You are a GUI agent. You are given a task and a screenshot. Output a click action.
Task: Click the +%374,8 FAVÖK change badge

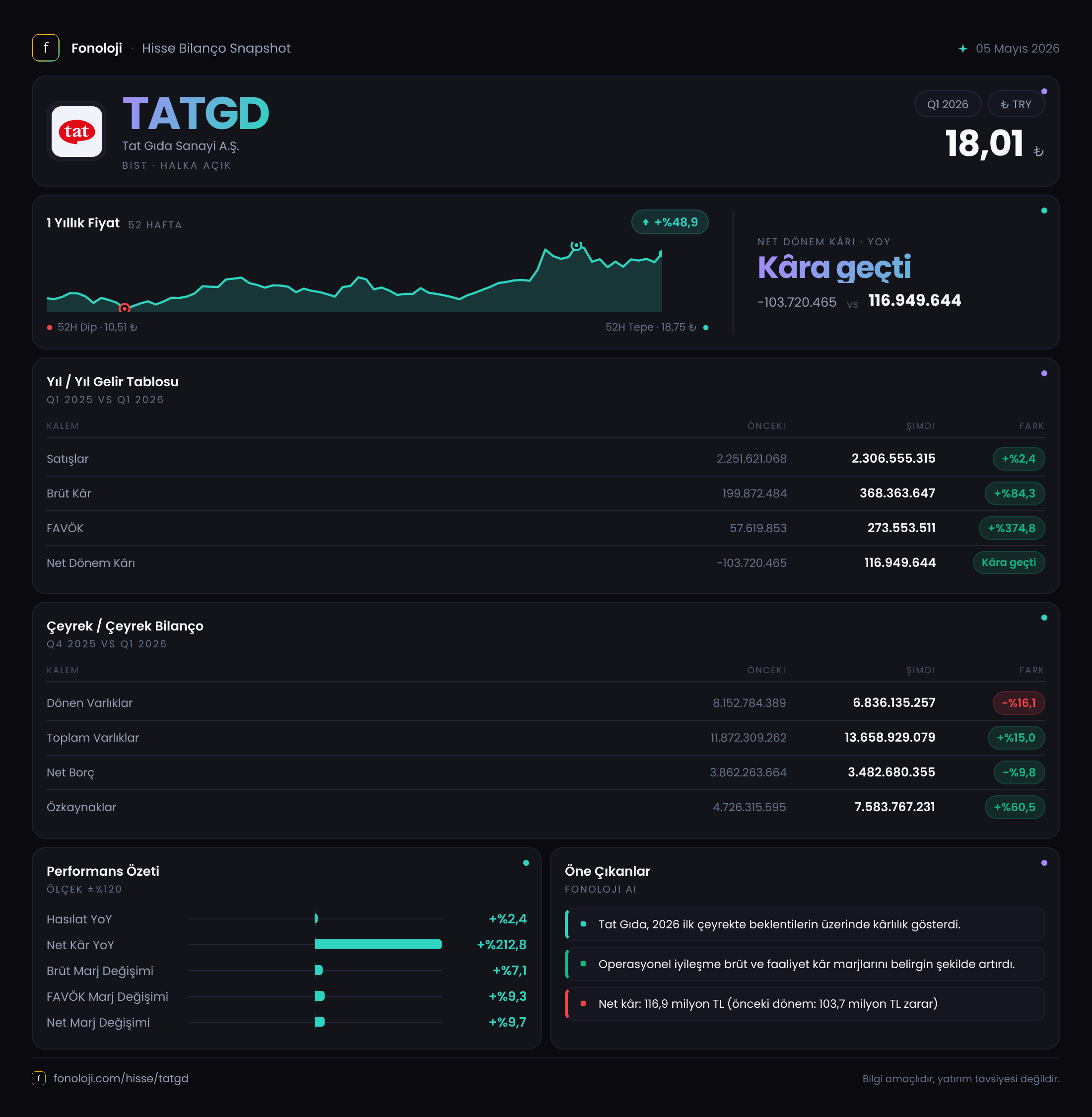point(1011,528)
